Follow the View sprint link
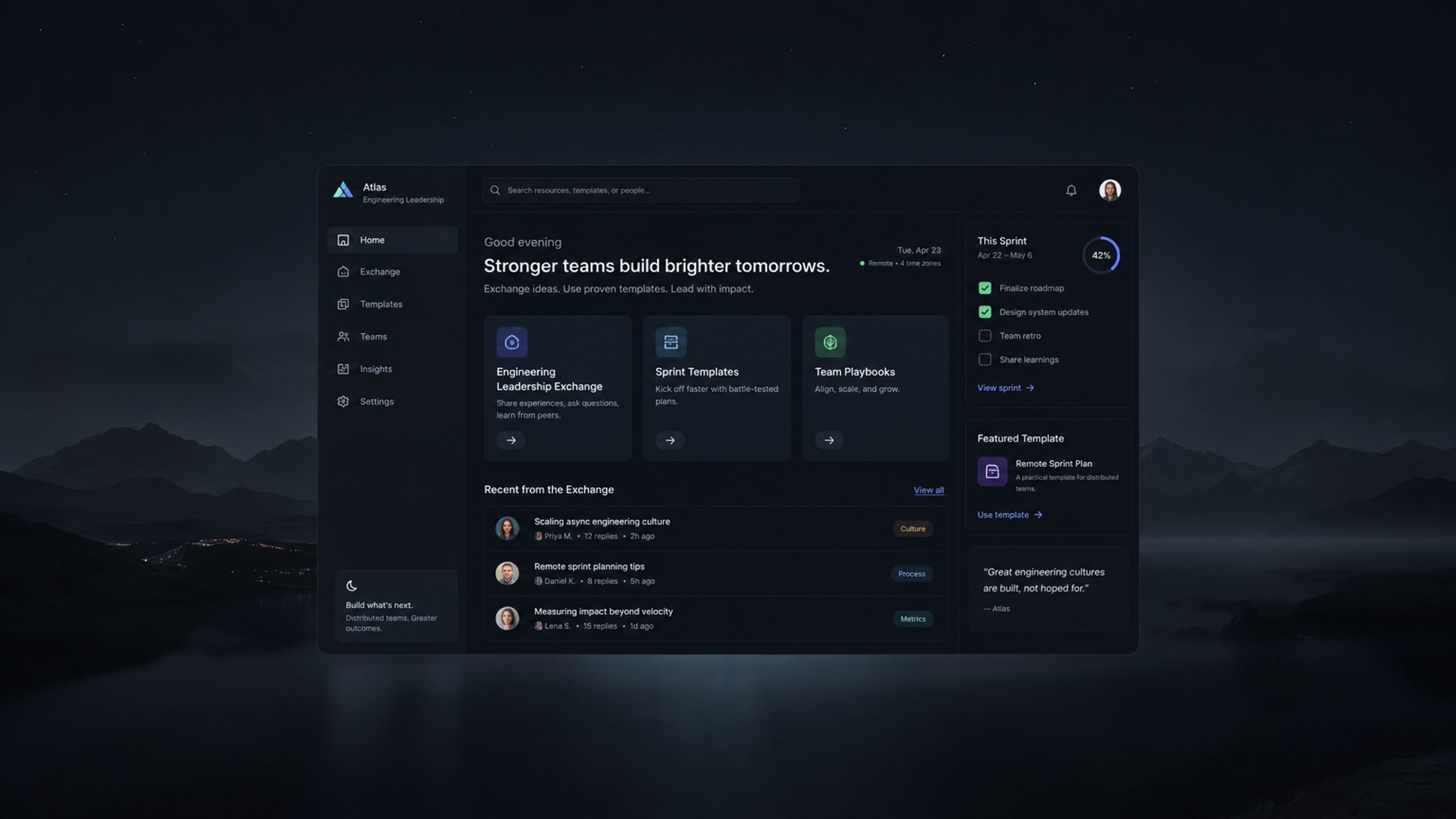 click(x=1006, y=388)
